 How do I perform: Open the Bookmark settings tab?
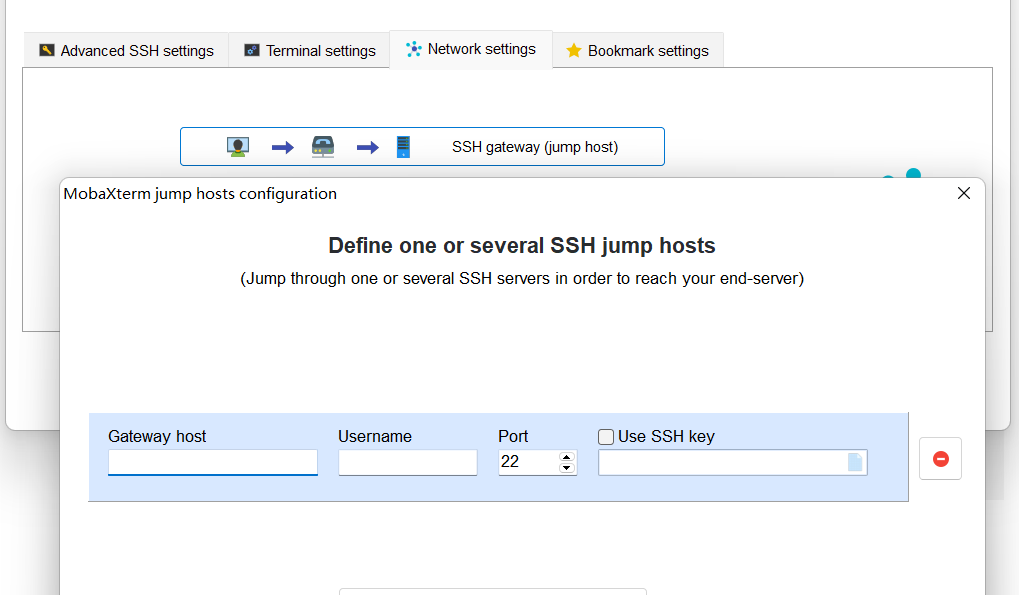click(638, 51)
